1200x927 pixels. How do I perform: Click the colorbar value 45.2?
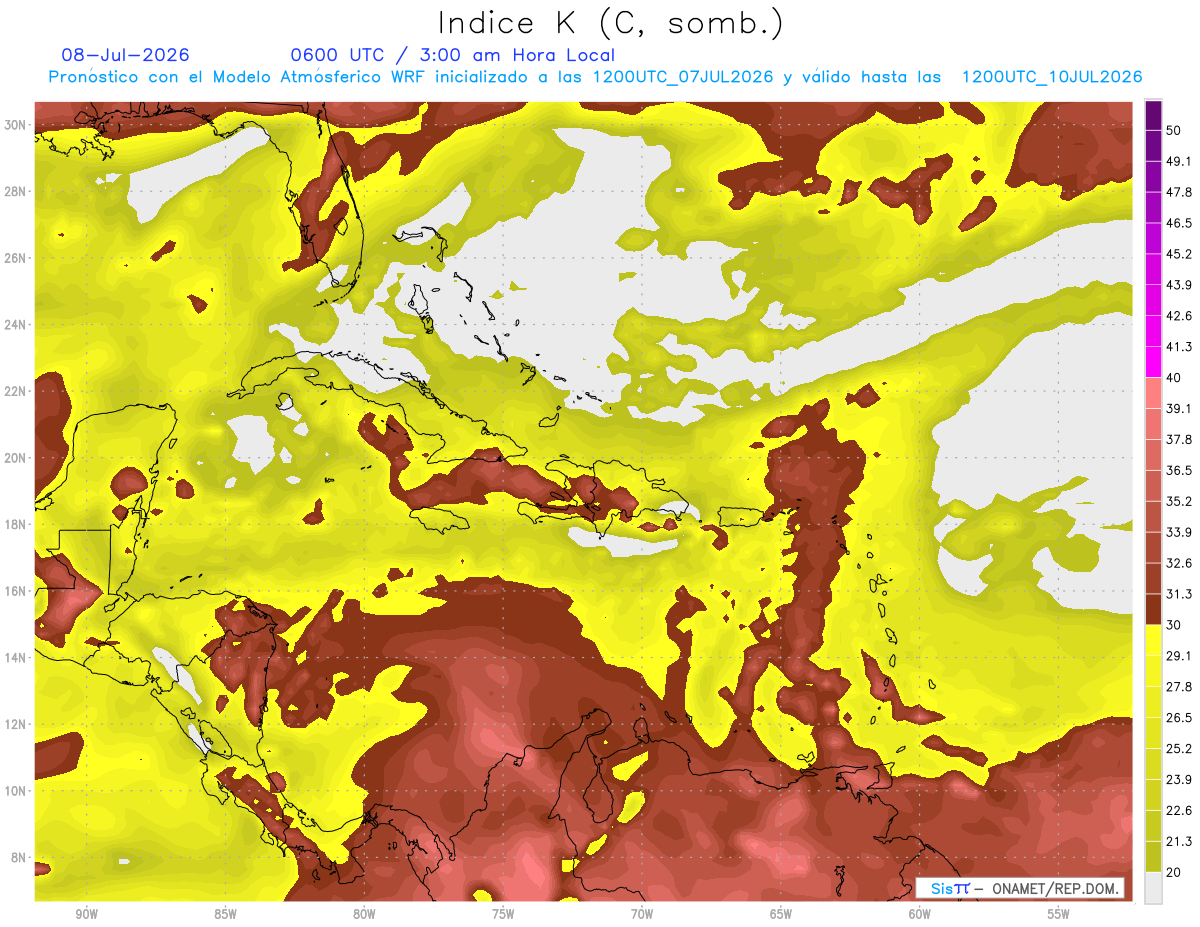point(1179,255)
